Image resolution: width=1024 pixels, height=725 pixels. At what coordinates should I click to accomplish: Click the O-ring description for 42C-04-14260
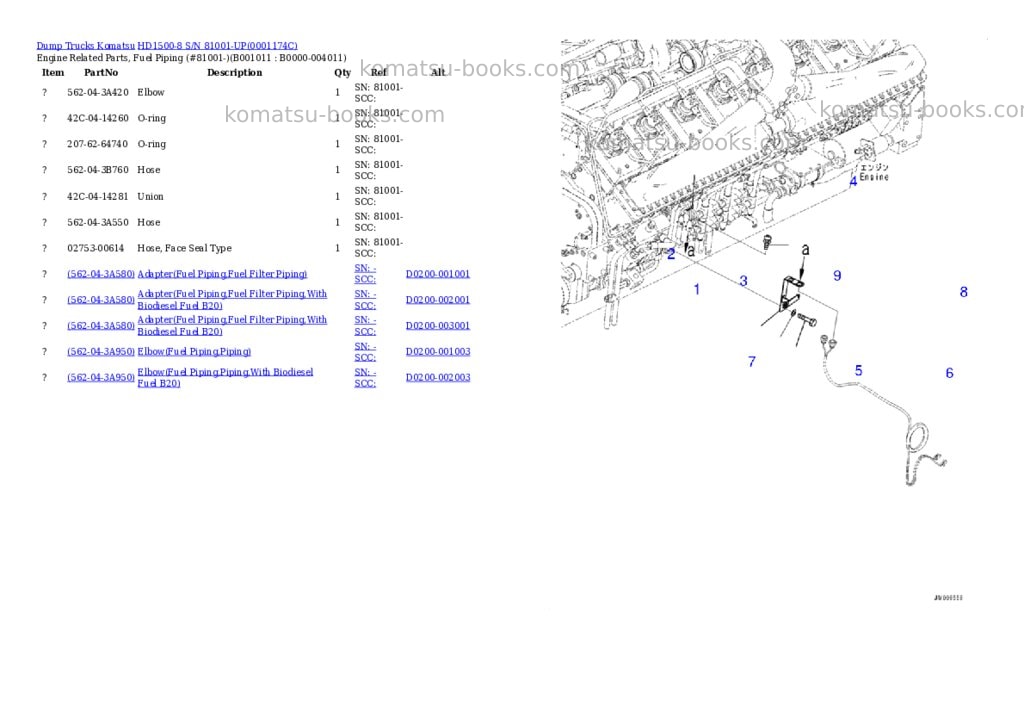click(152, 118)
